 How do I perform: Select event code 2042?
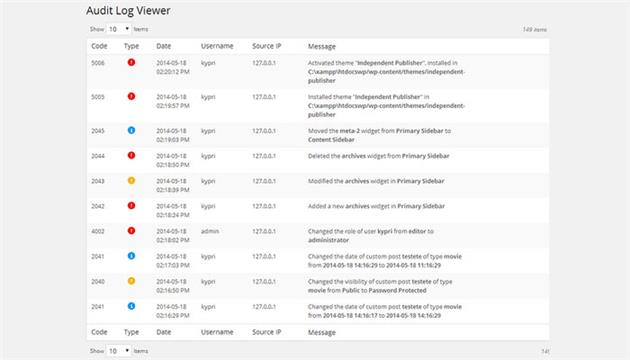[x=98, y=206]
